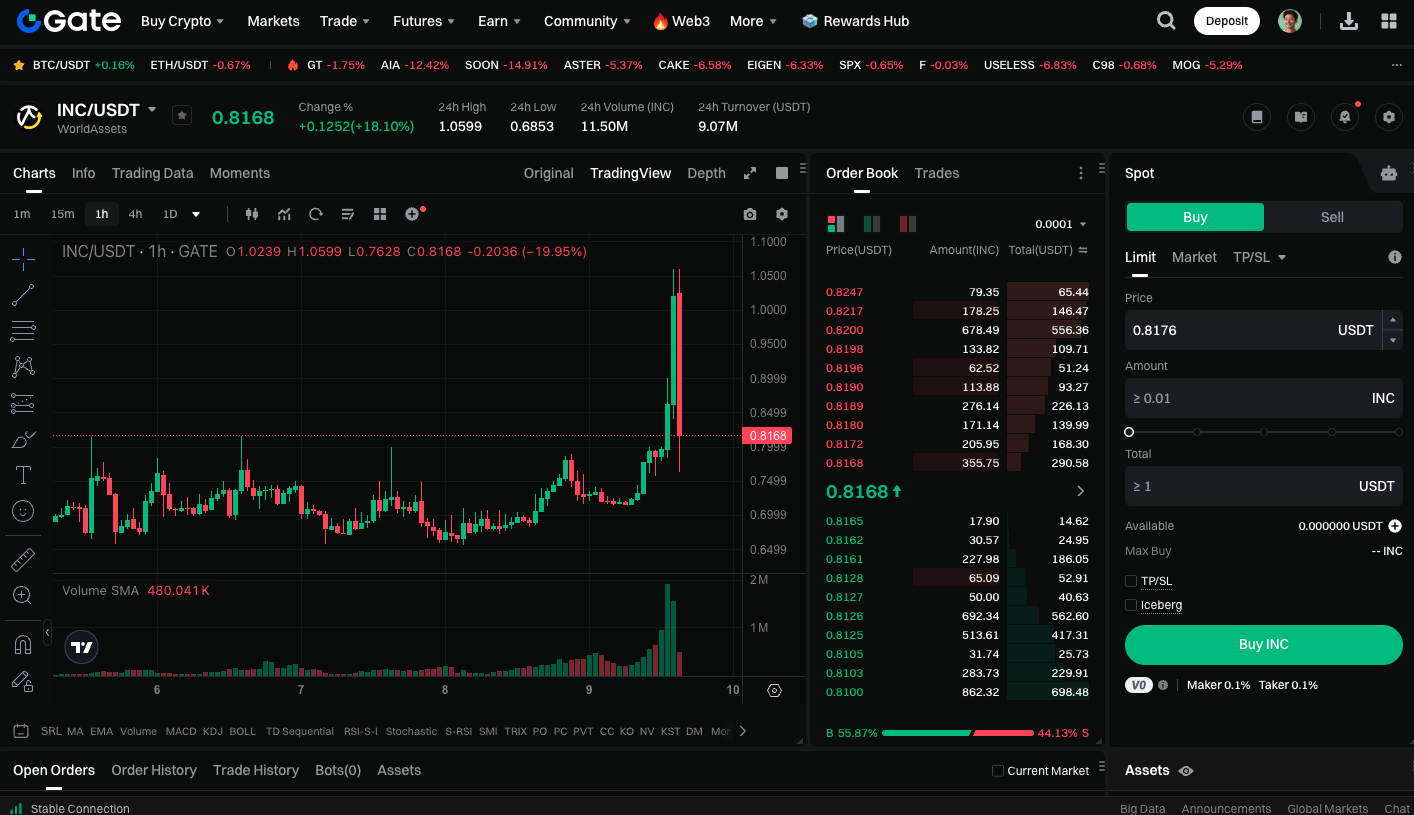Switch to the Info tab

pyautogui.click(x=84, y=173)
